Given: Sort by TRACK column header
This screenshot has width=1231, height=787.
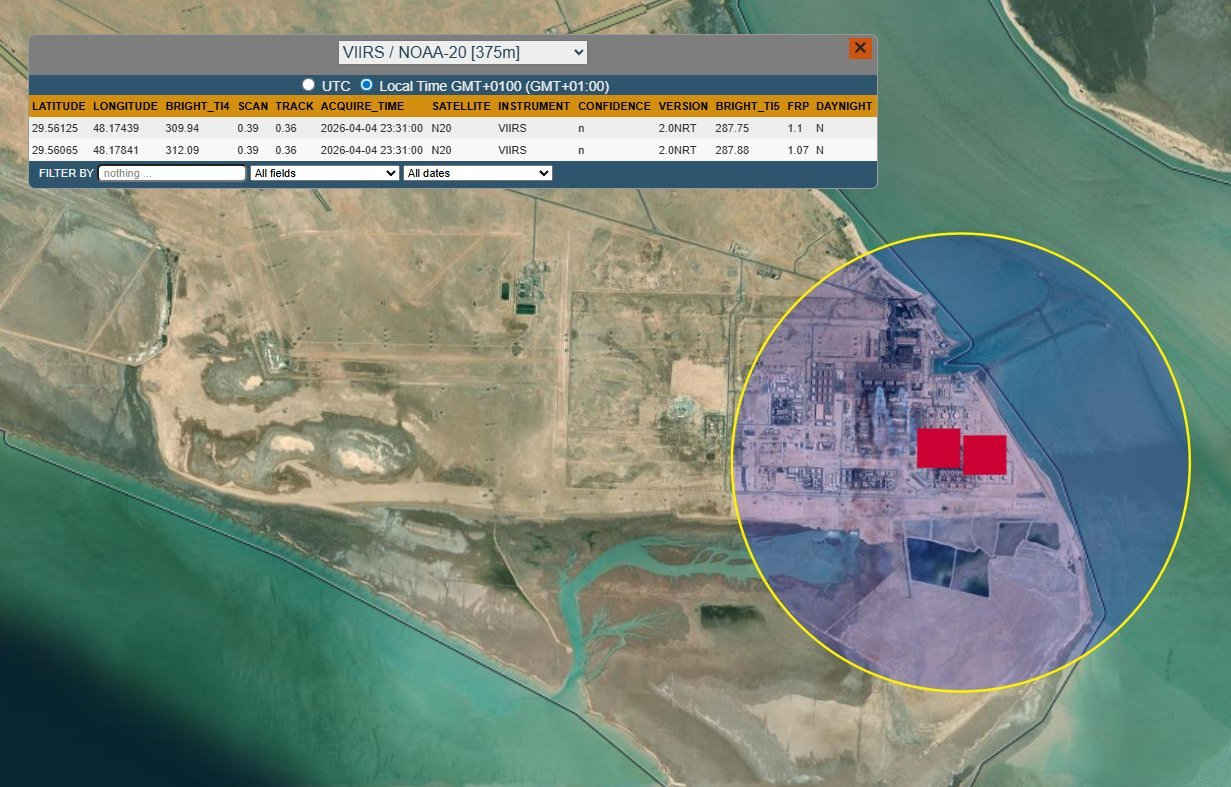Looking at the screenshot, I should pos(295,106).
